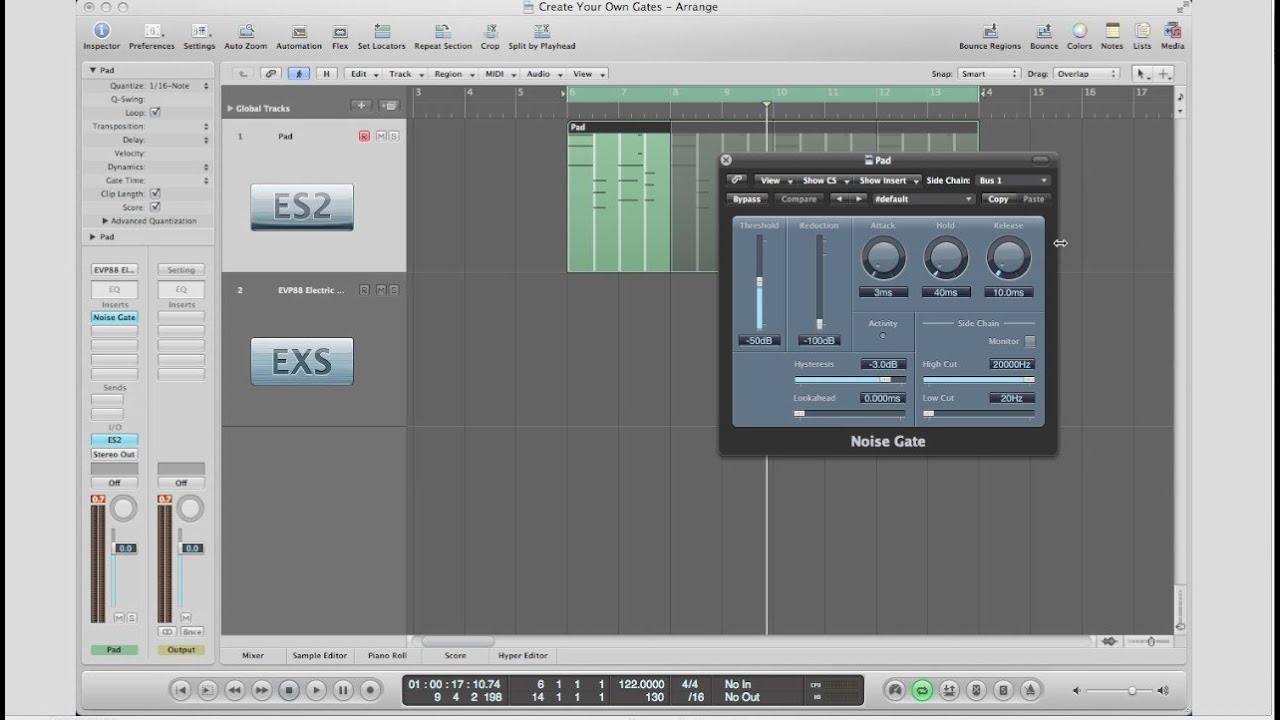Open the Quantize 1/16-Note popup
This screenshot has height=720, width=1280.
[x=178, y=86]
